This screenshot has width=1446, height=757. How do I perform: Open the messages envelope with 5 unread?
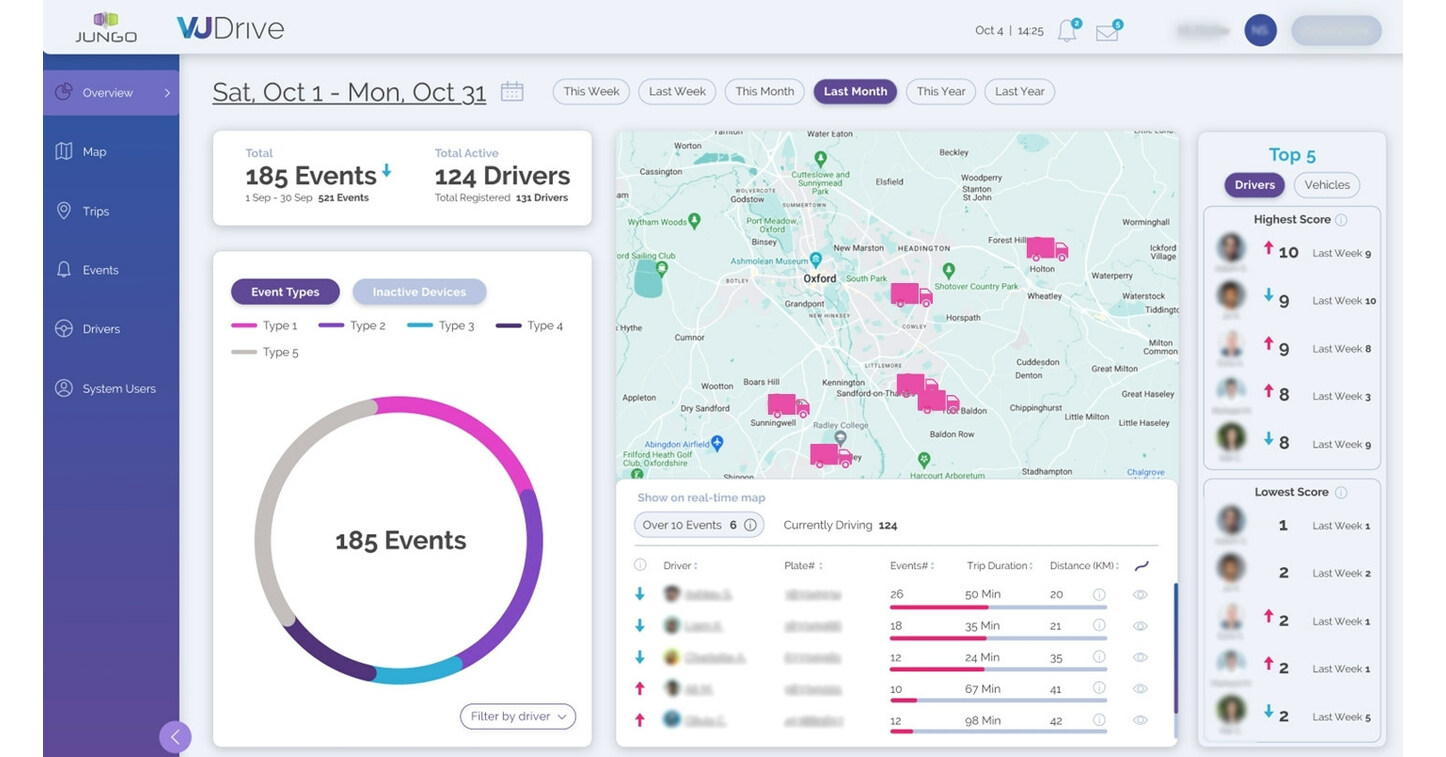1106,31
